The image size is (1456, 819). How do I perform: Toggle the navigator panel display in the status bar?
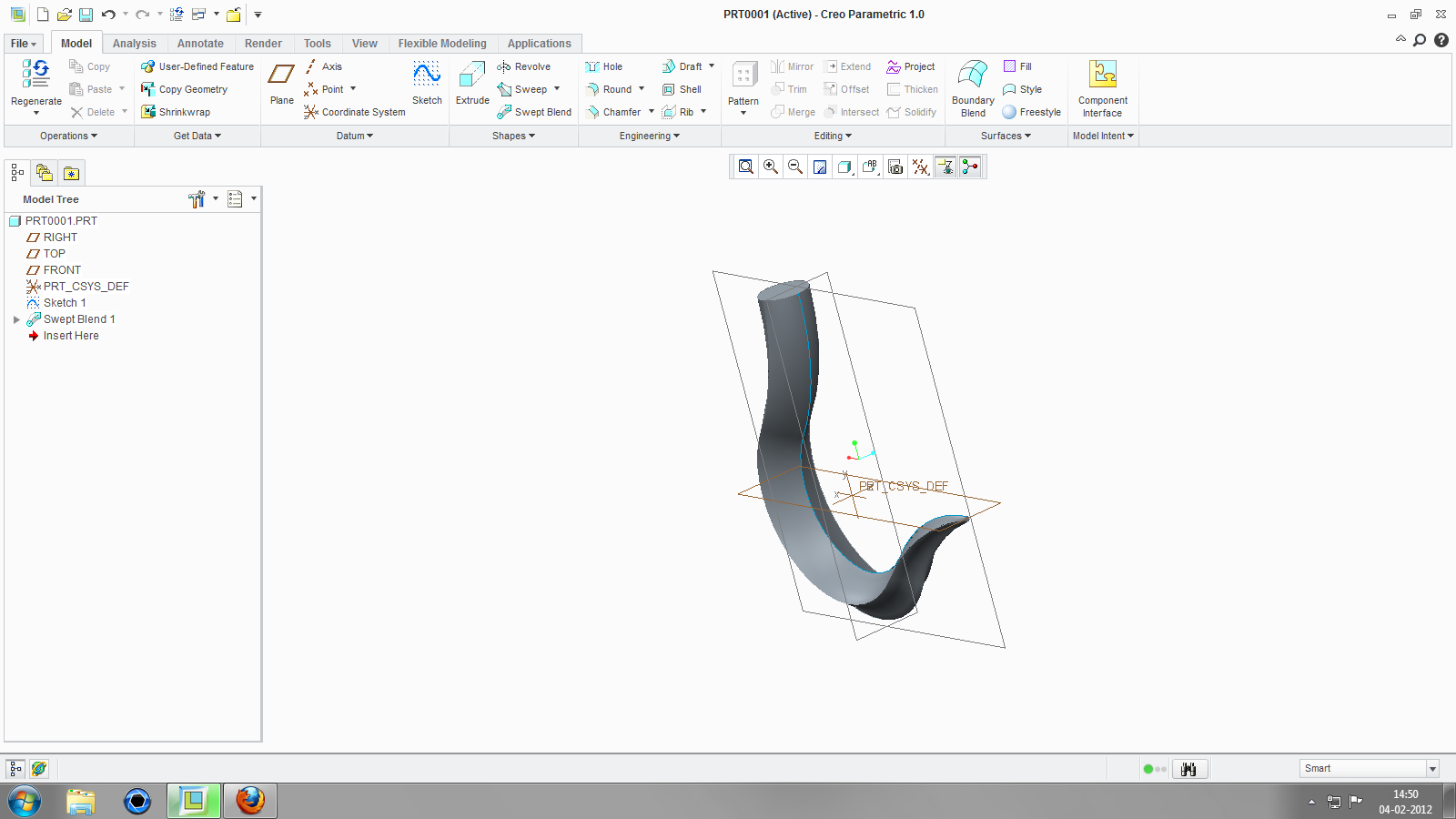click(15, 769)
